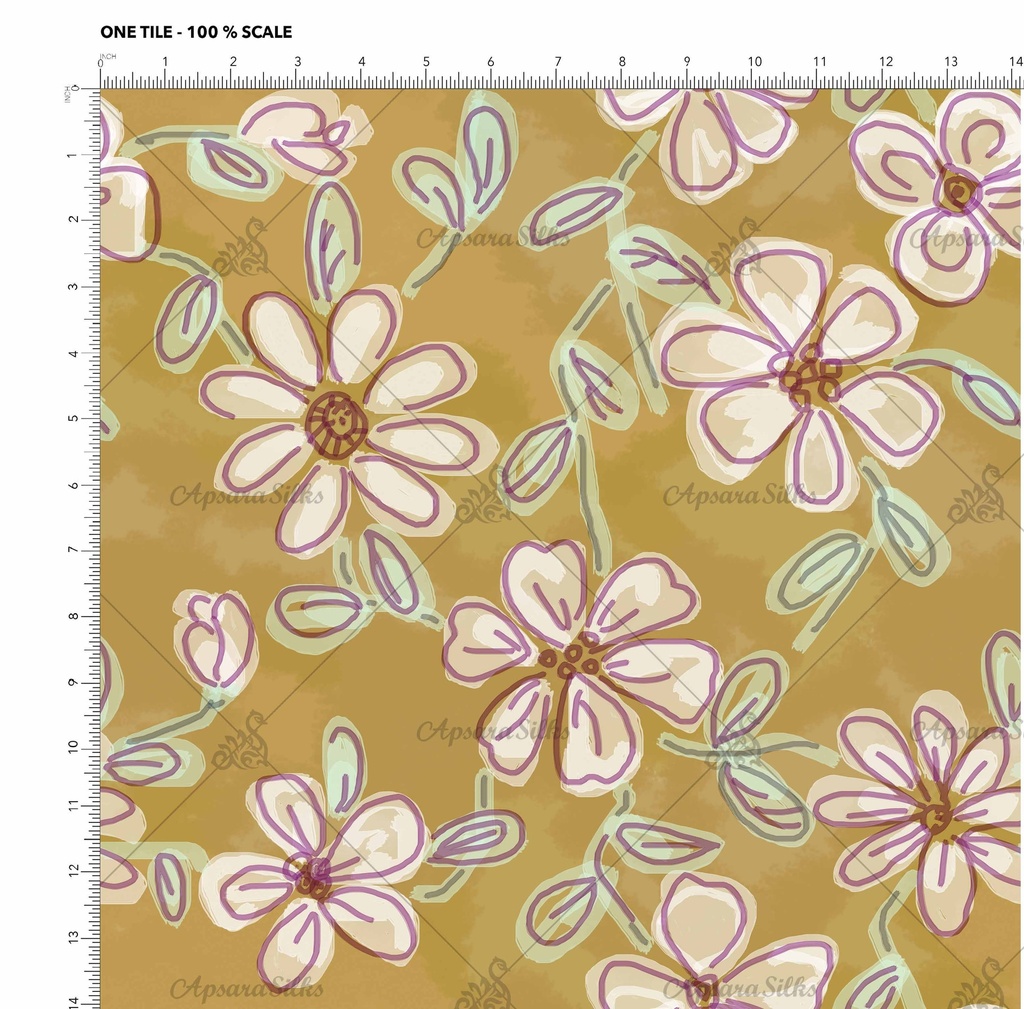The width and height of the screenshot is (1024, 1009).
Task: Click the swan logo watermark near upper left
Action: point(241,248)
